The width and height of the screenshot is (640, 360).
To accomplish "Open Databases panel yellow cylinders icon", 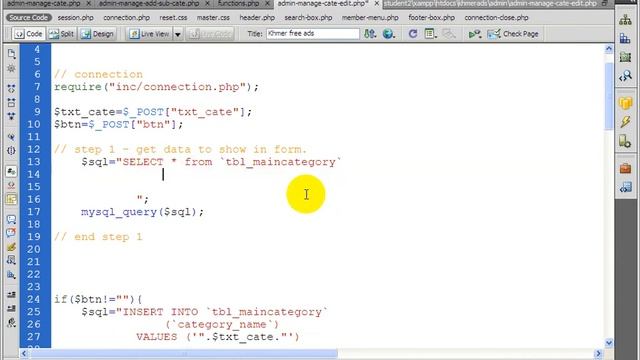I will click(x=625, y=103).
